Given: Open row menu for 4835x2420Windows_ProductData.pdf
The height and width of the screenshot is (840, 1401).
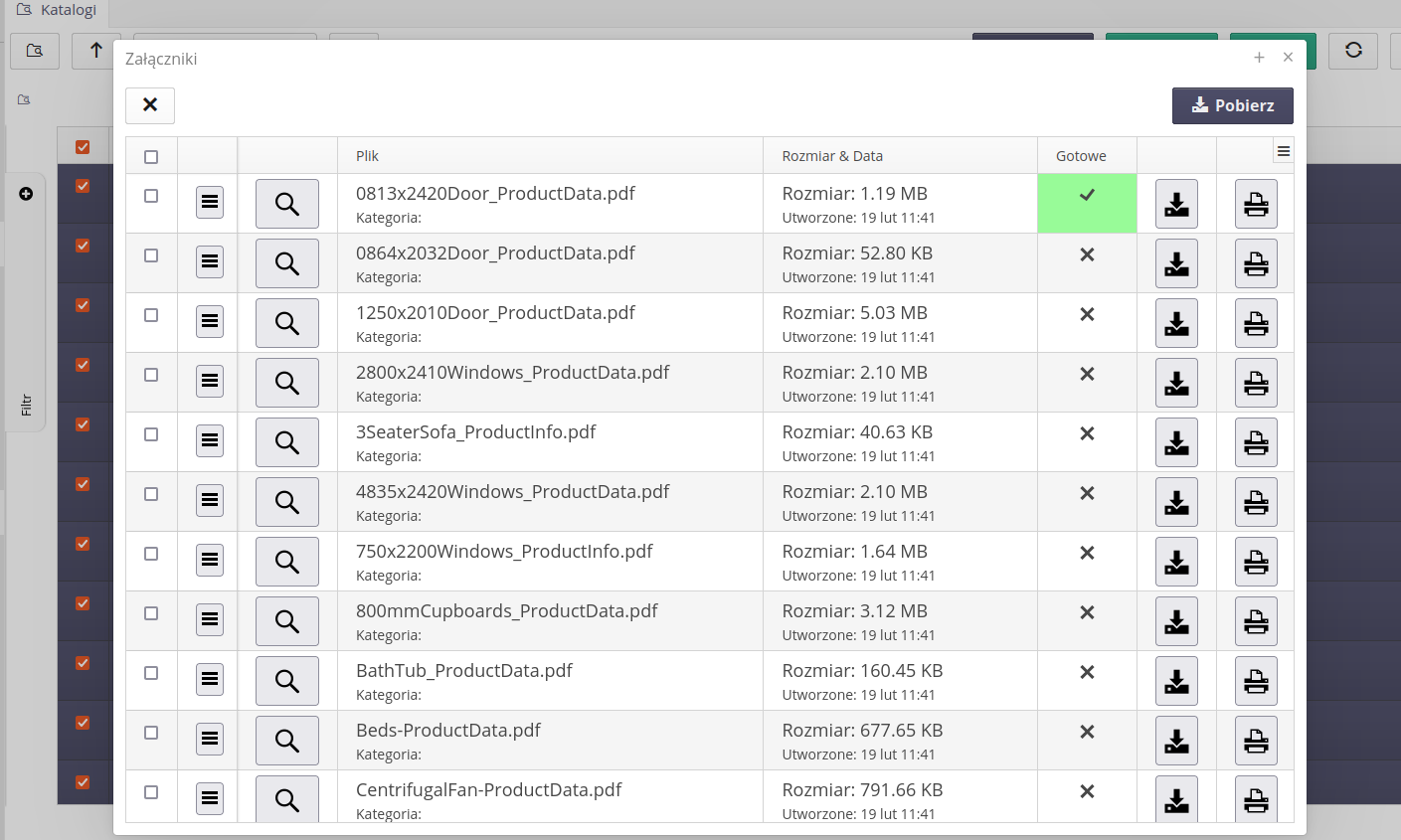Looking at the screenshot, I should tap(210, 501).
